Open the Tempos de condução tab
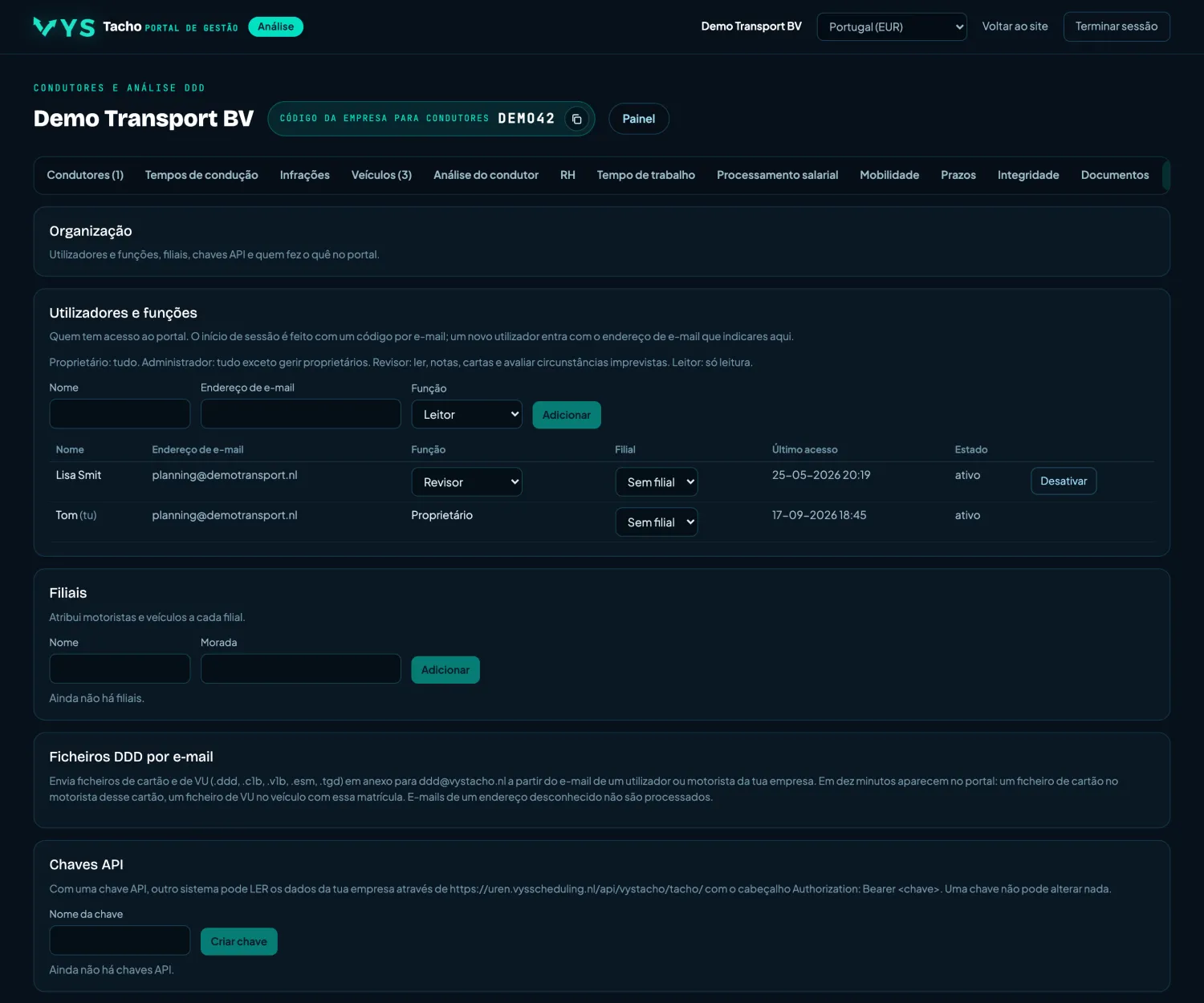1204x1003 pixels. 201,175
